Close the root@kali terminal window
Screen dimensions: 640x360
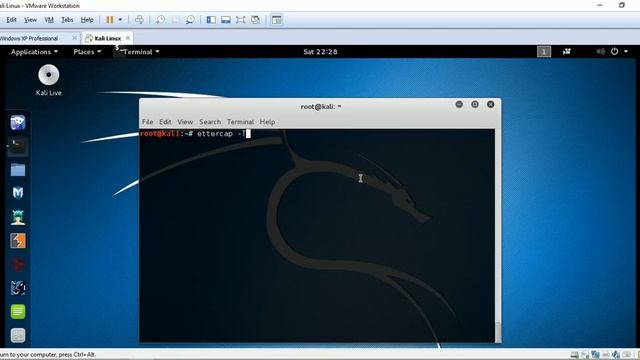coord(491,104)
